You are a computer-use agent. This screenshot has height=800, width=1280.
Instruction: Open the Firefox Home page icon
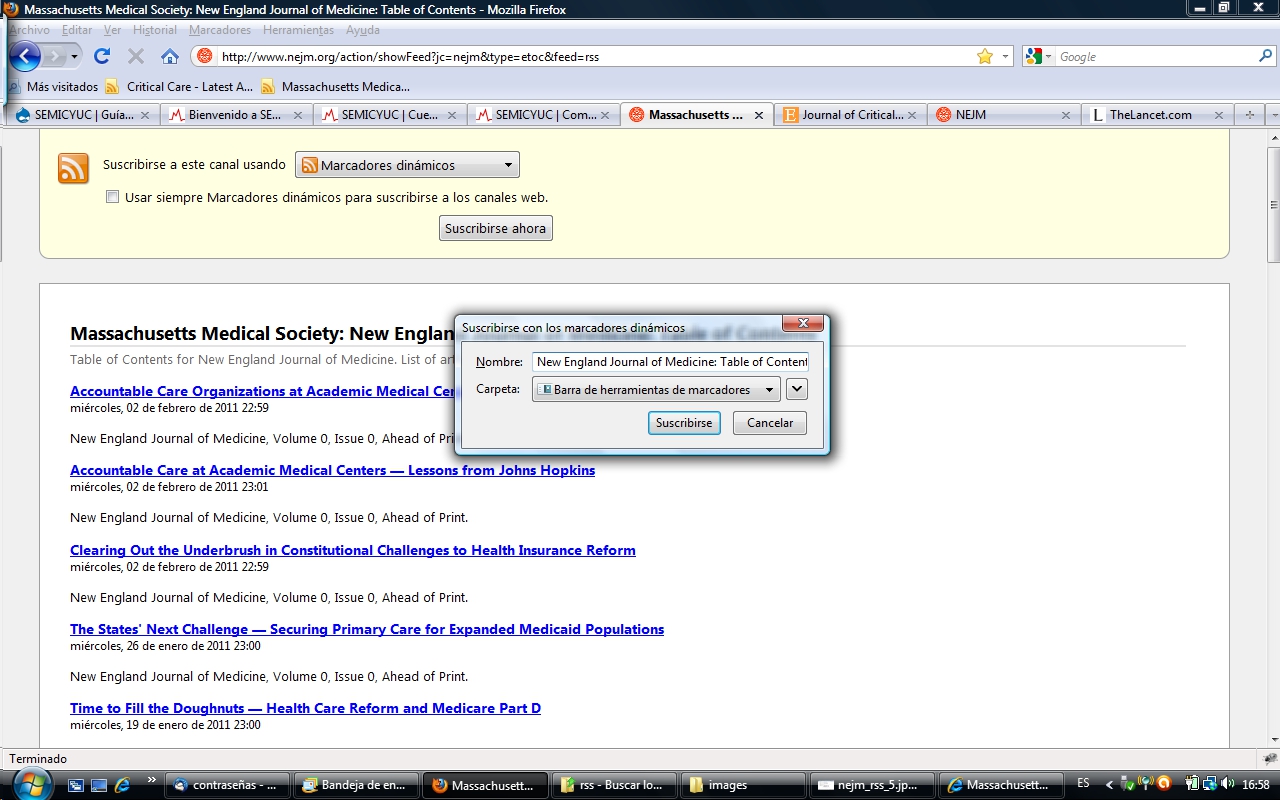tap(170, 56)
